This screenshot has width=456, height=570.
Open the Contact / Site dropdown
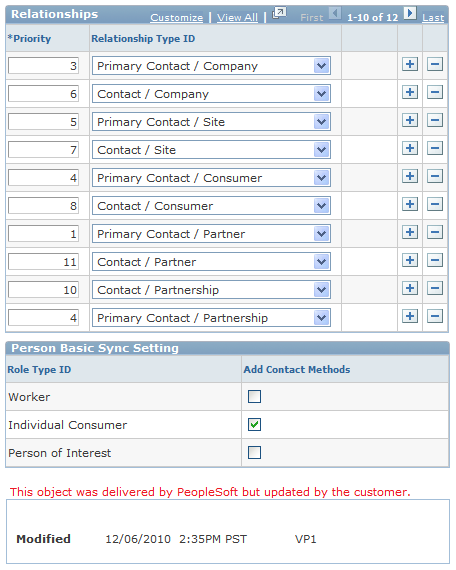coord(211,150)
